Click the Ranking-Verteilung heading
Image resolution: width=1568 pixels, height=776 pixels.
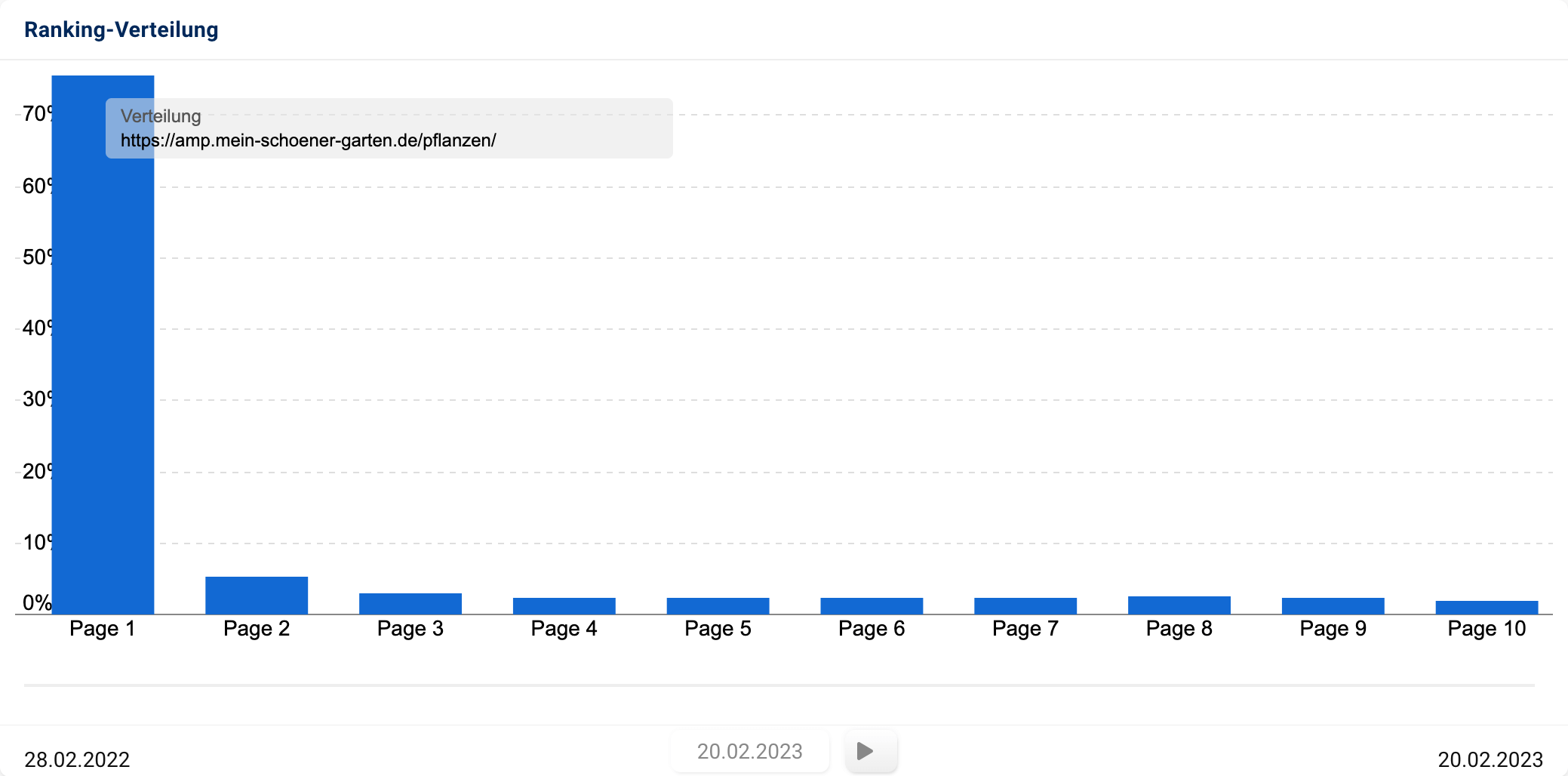click(121, 29)
